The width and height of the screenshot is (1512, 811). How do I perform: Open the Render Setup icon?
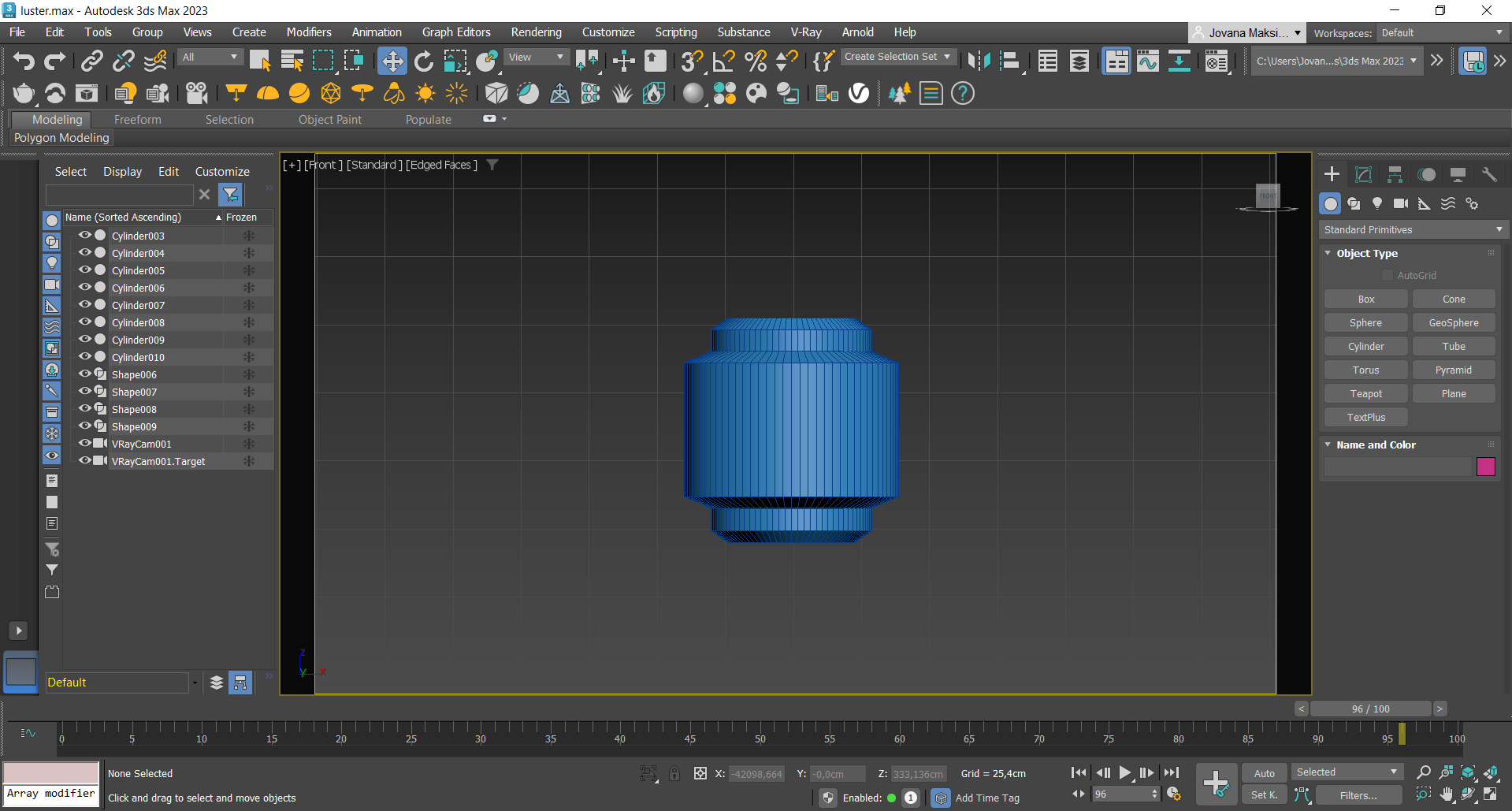(1217, 61)
